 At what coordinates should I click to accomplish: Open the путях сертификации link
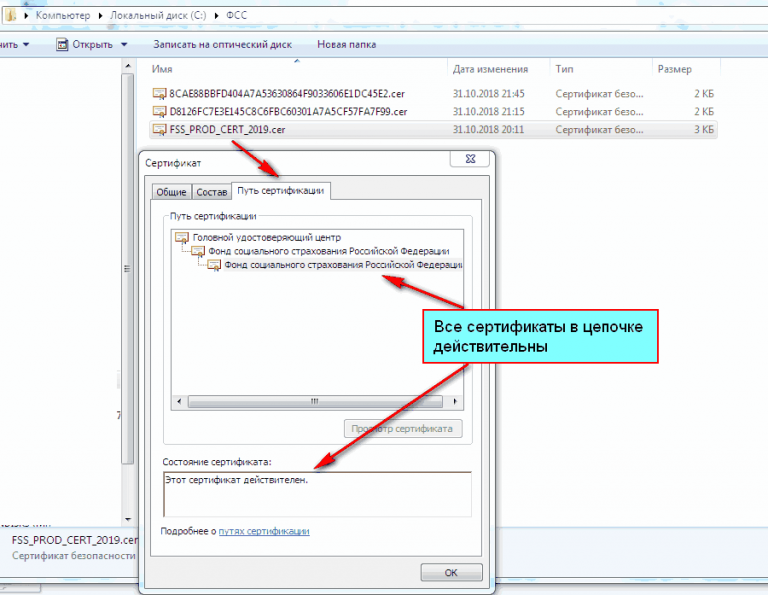coord(264,531)
